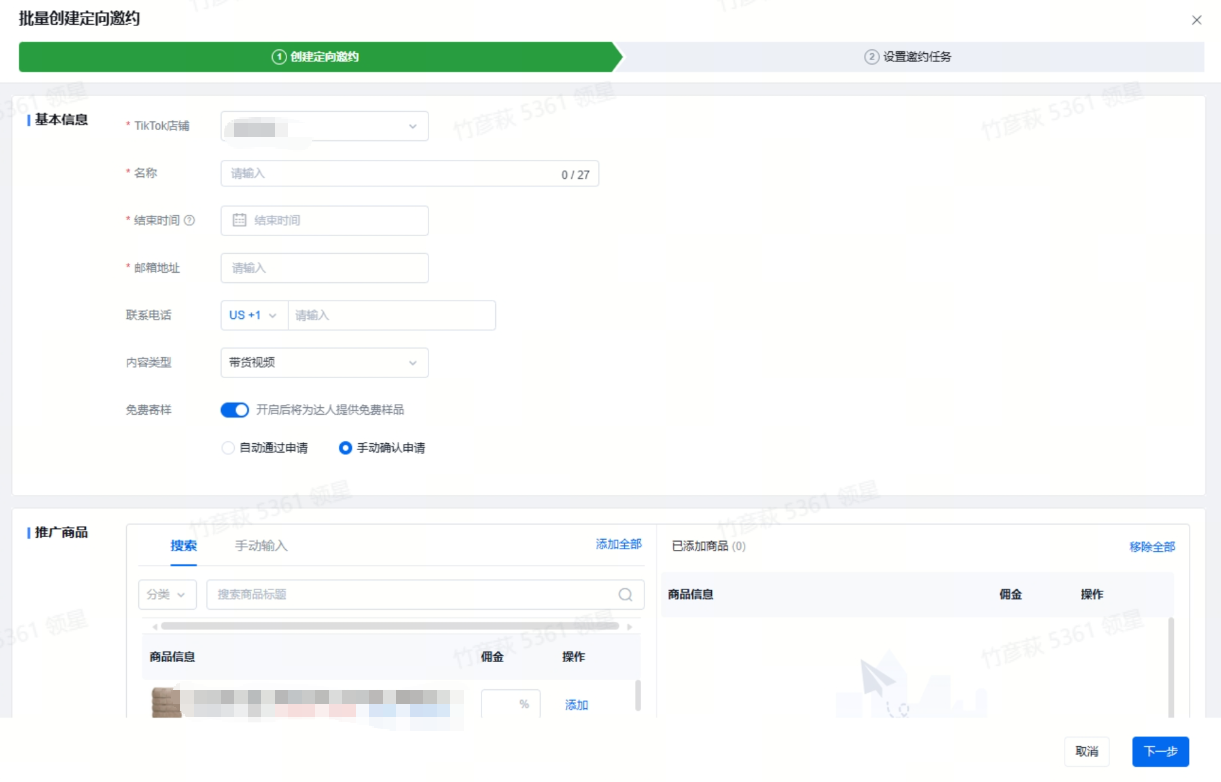This screenshot has width=1221, height=782.
Task: Click the calendar icon in 结束时间 field
Action: coord(239,221)
